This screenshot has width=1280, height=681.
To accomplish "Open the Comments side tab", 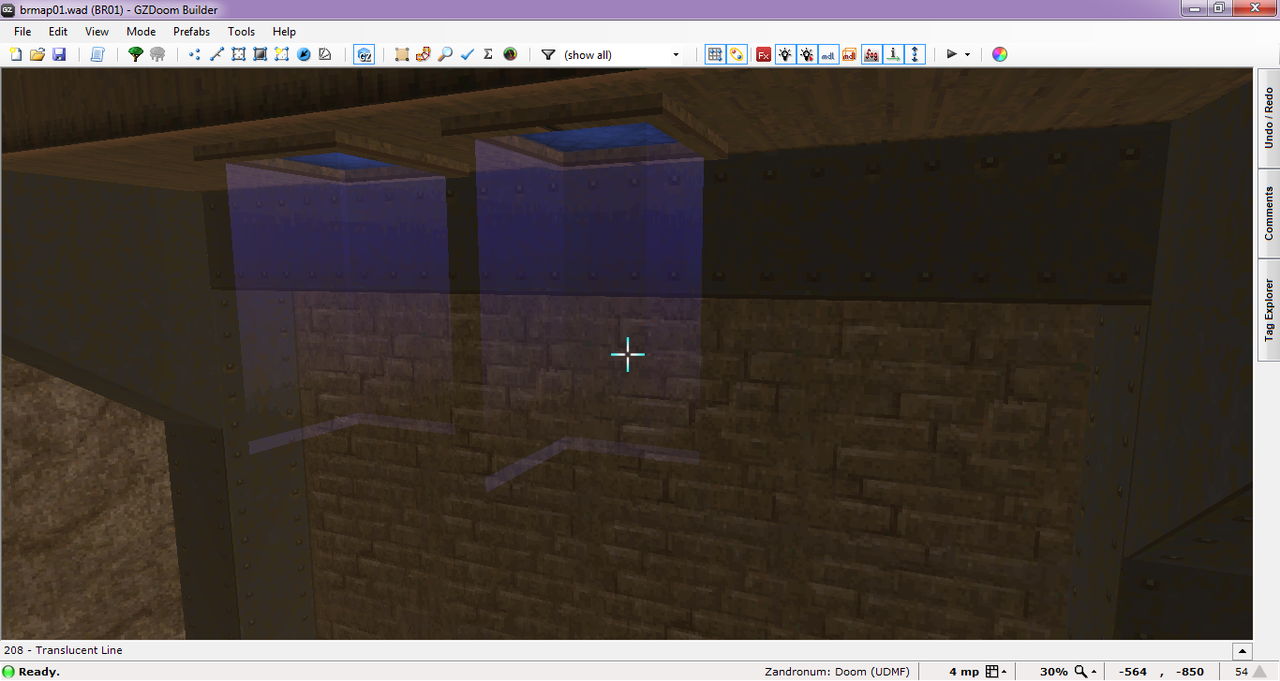I will (1268, 213).
